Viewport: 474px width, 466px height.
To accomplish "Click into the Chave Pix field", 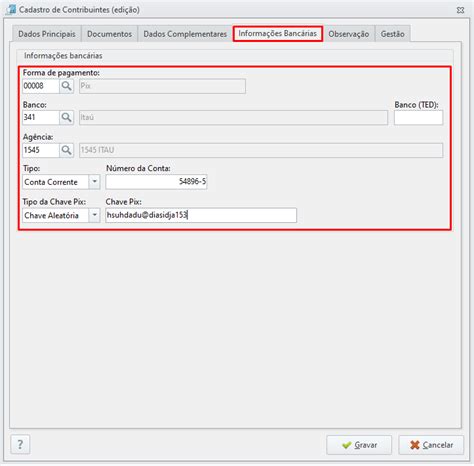I will click(x=201, y=215).
